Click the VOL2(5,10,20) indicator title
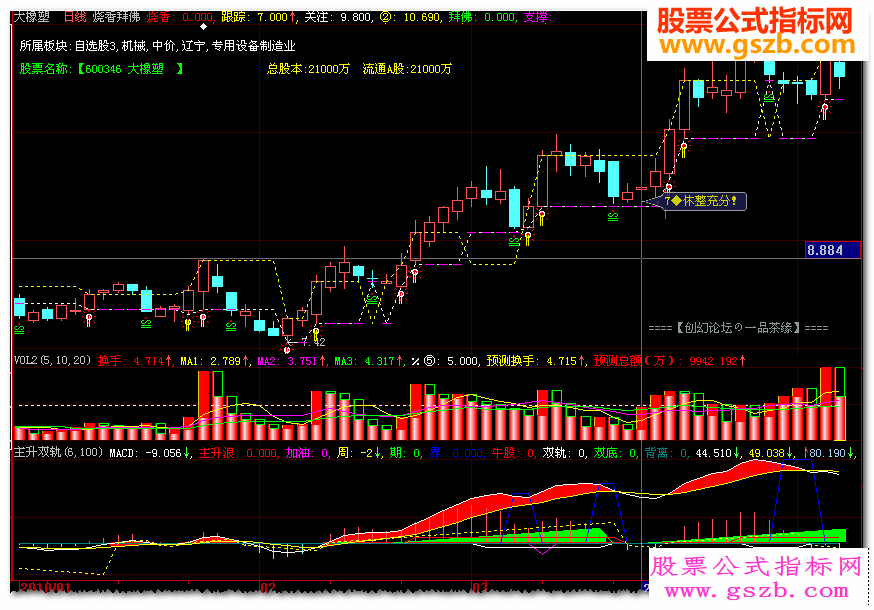This screenshot has width=874, height=610. 52,360
